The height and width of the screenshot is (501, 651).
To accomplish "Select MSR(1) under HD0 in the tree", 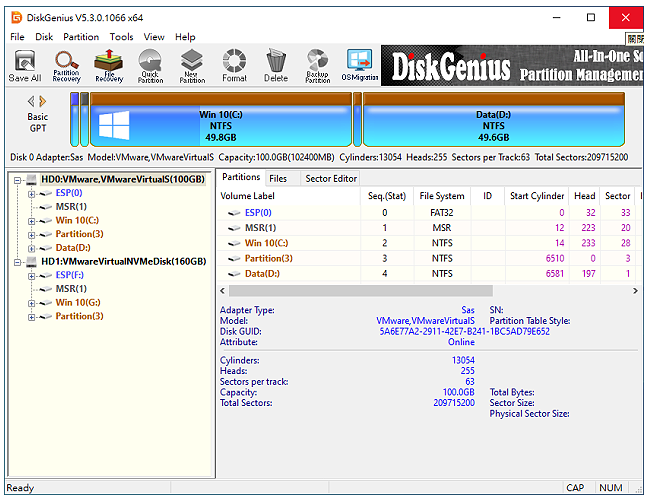I will [71, 207].
